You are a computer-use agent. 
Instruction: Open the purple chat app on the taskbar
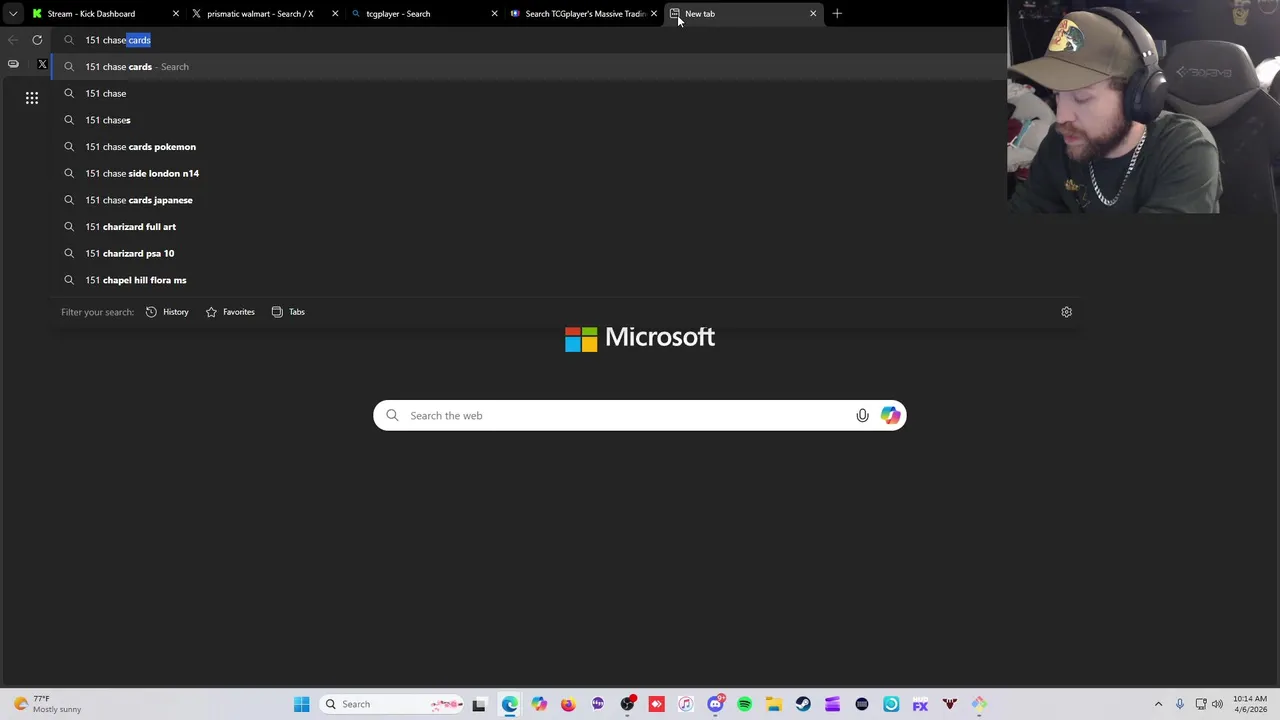point(598,704)
